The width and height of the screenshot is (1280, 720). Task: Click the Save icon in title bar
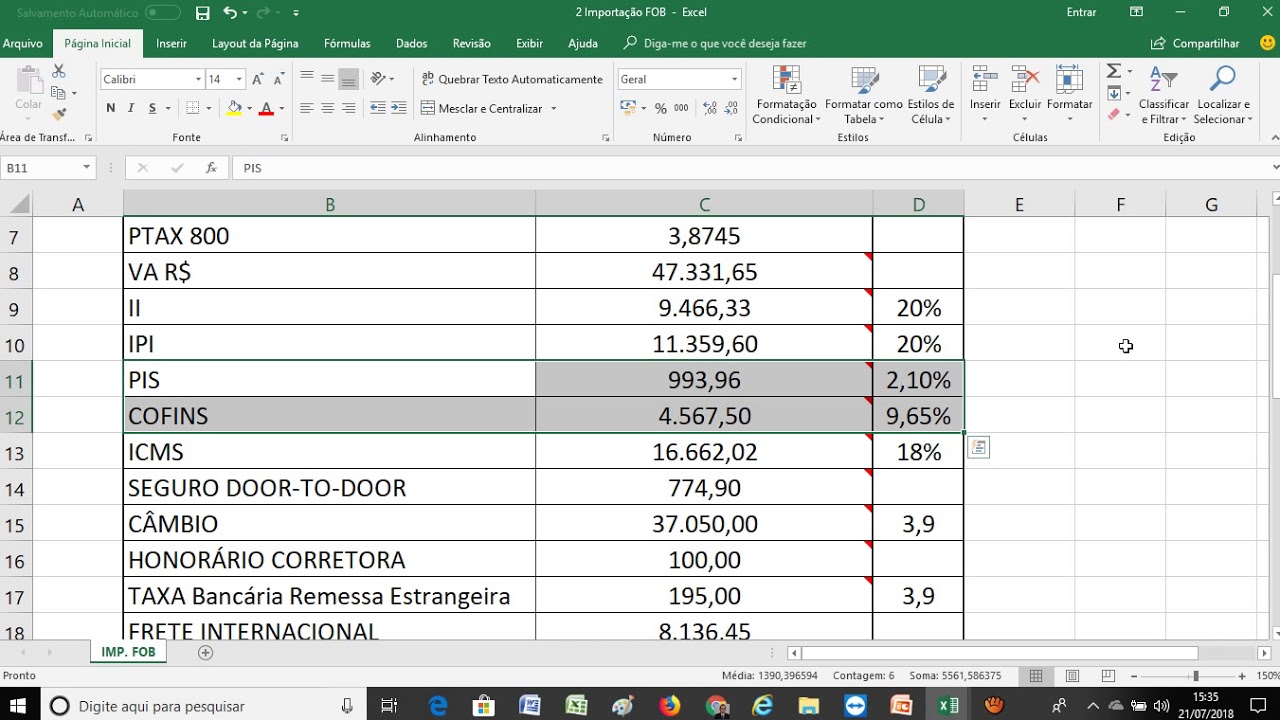203,13
